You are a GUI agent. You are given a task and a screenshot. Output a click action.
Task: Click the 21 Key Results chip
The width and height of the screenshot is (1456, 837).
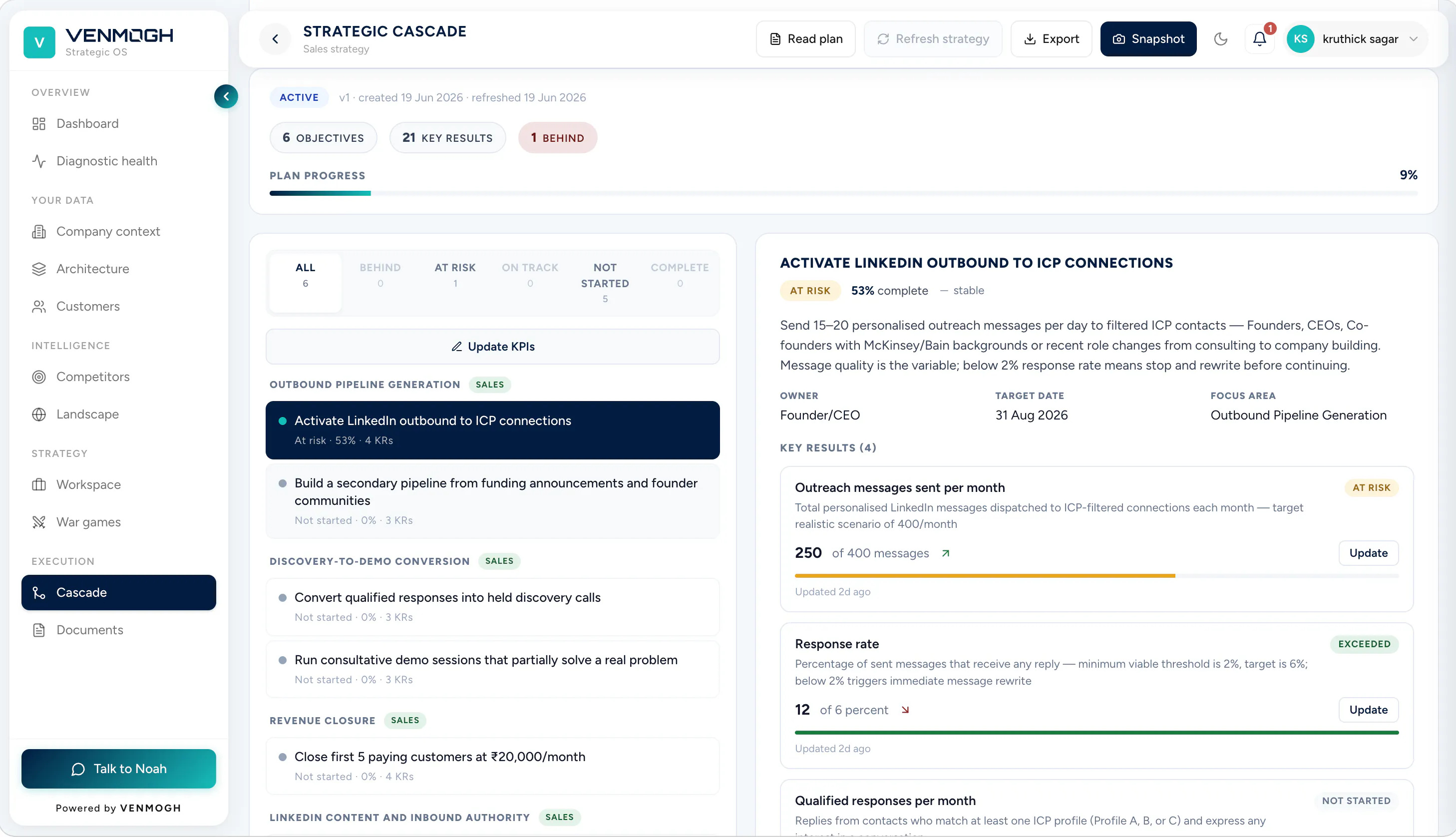(x=447, y=137)
